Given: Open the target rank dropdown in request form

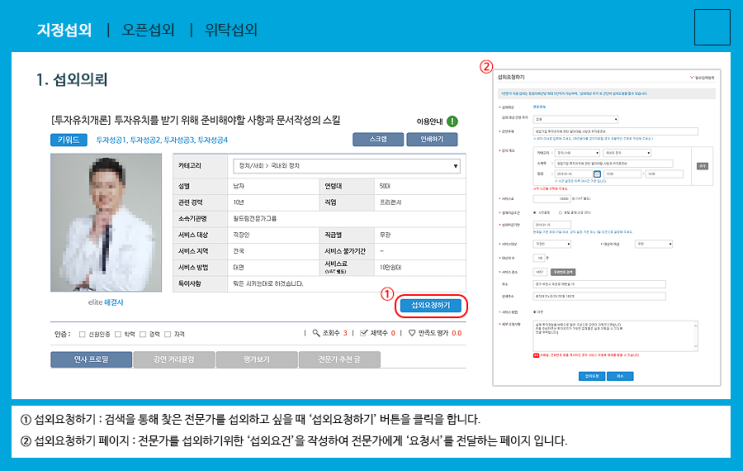Looking at the screenshot, I should 654,244.
